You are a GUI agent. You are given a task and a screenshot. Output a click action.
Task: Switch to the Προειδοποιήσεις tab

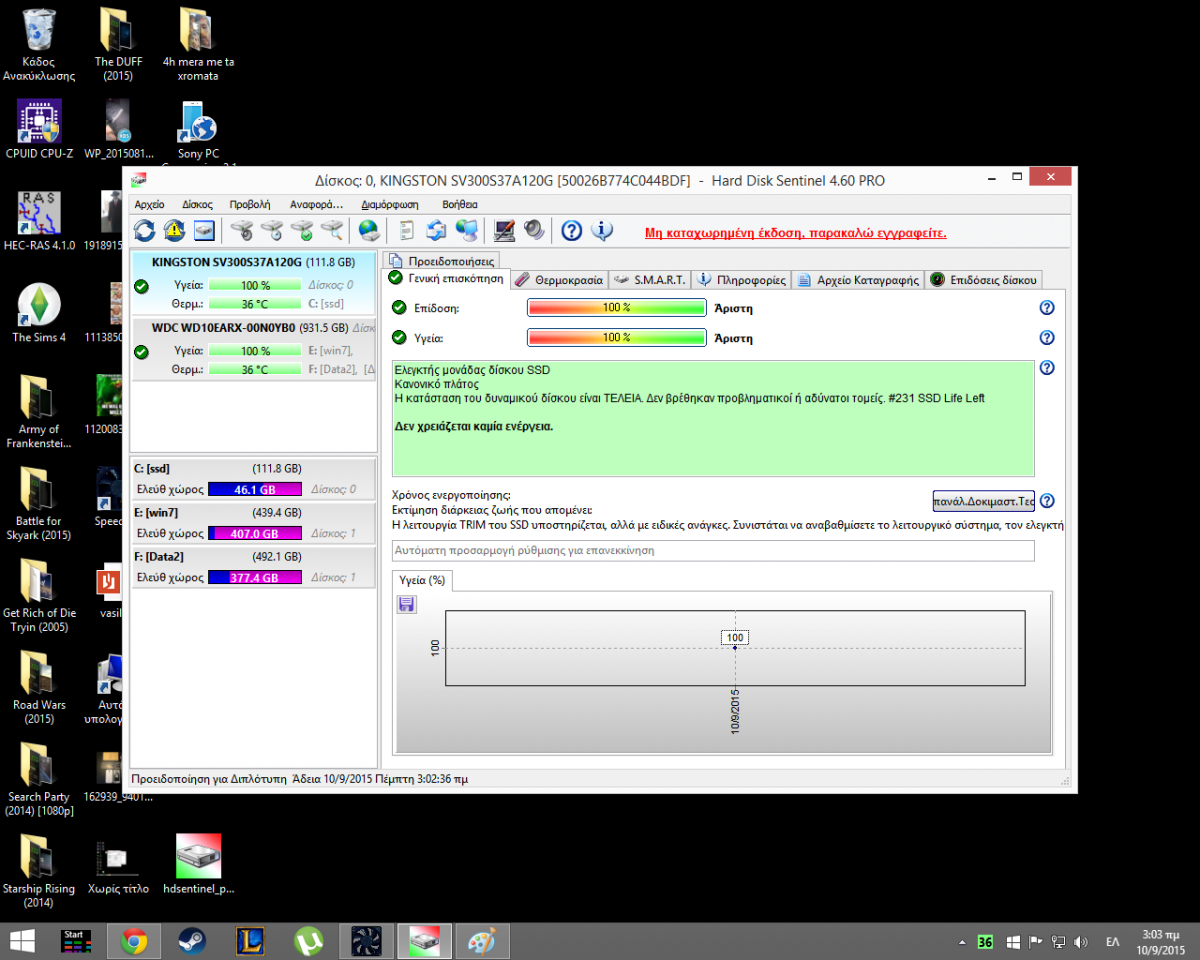(x=441, y=261)
